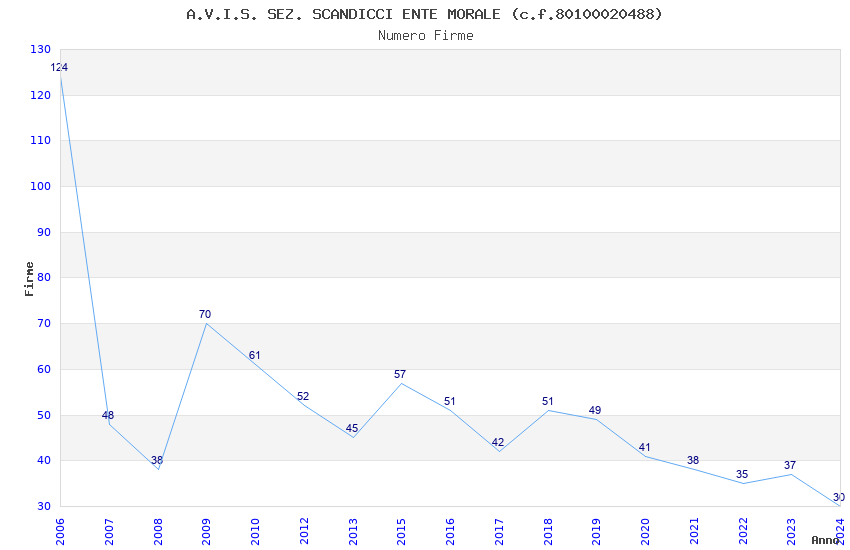The width and height of the screenshot is (850, 550).
Task: Click y-axis tick label 100
Action: [x=41, y=186]
